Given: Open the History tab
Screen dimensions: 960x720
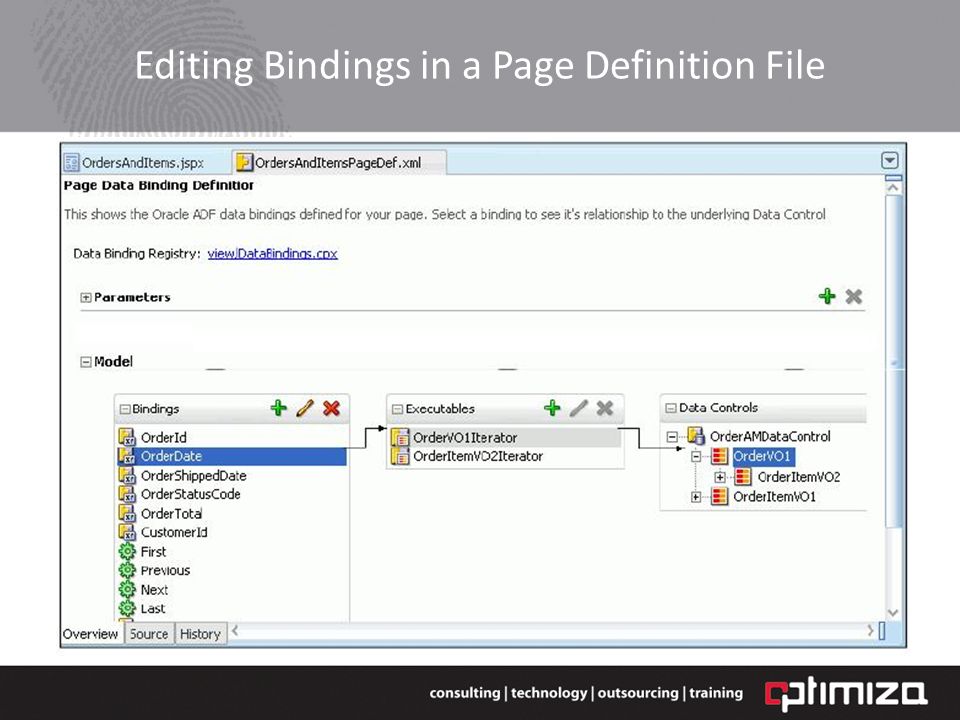Looking at the screenshot, I should click(x=200, y=634).
